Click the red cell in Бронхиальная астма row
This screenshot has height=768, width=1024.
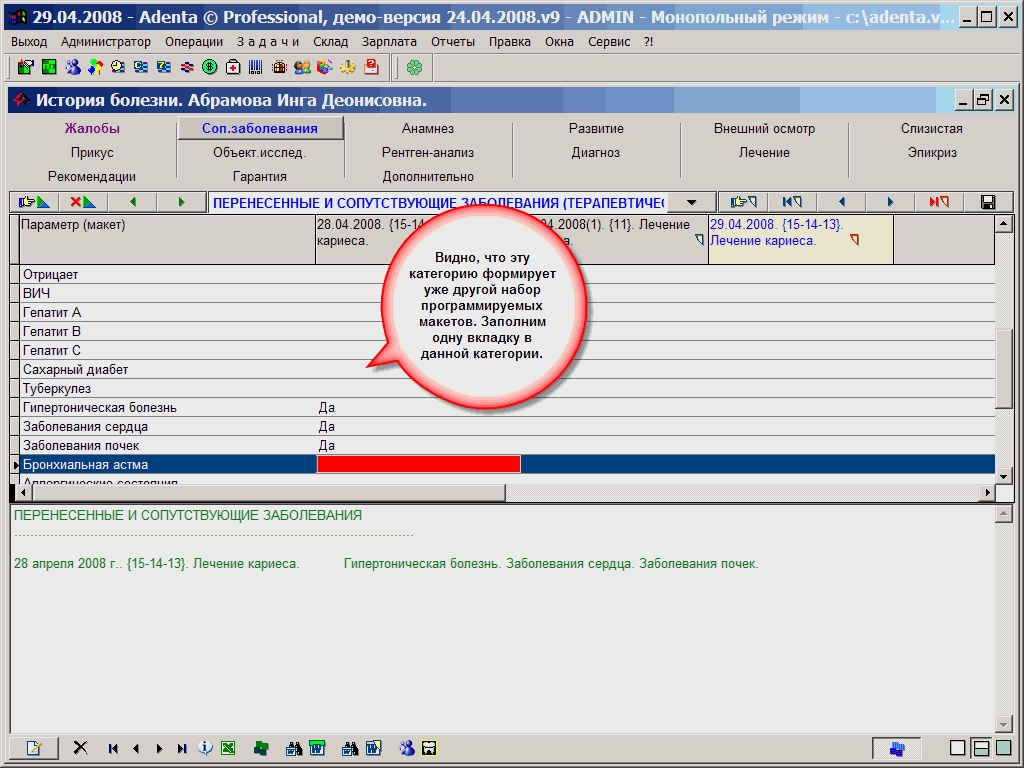point(418,465)
